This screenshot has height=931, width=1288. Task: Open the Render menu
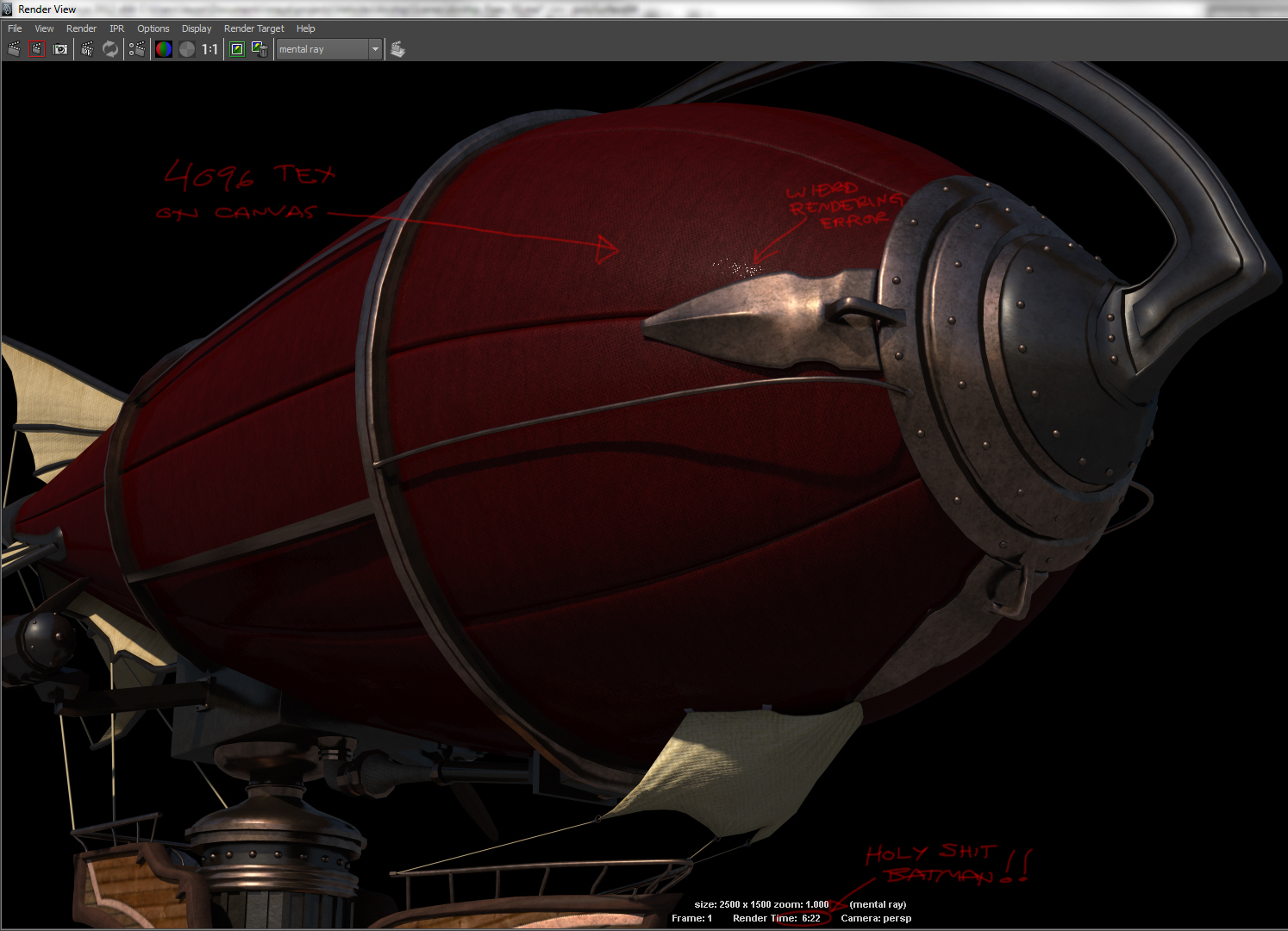(x=81, y=28)
